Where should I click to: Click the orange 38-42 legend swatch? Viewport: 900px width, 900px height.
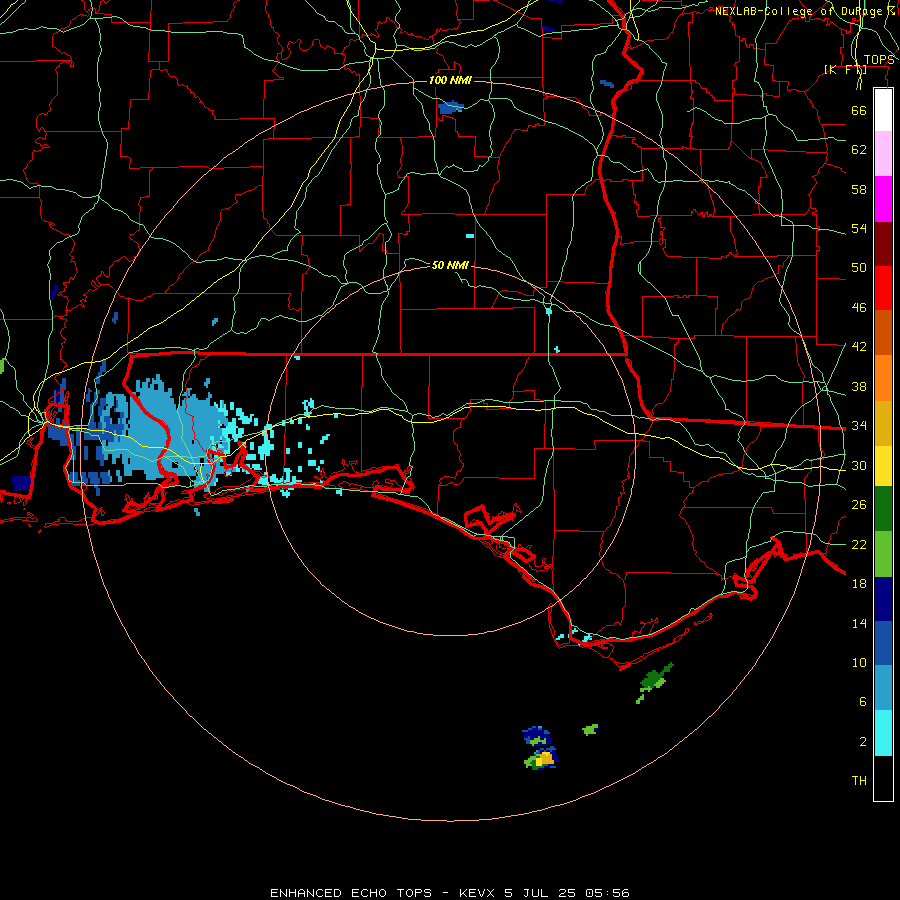tap(883, 378)
